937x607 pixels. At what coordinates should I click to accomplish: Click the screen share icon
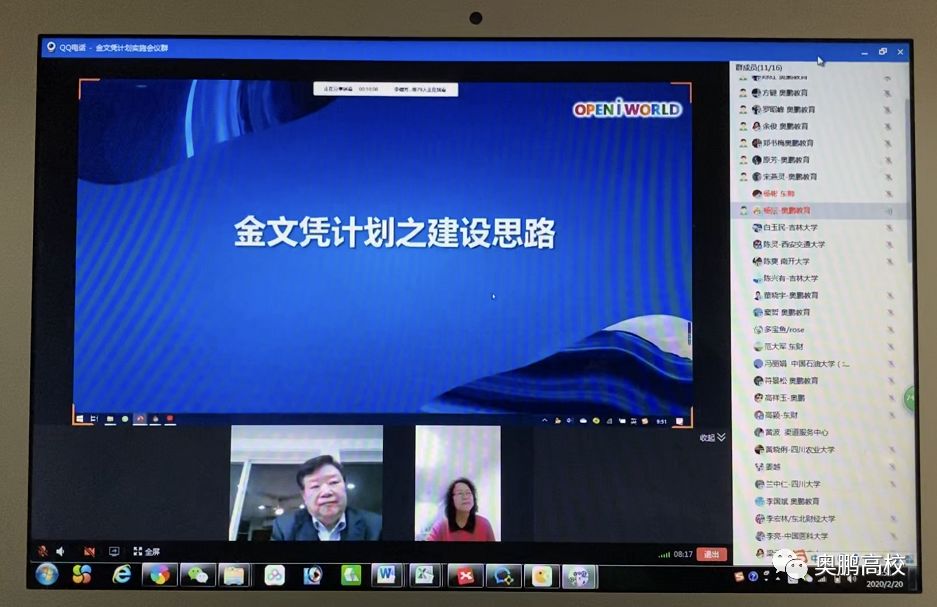click(113, 551)
